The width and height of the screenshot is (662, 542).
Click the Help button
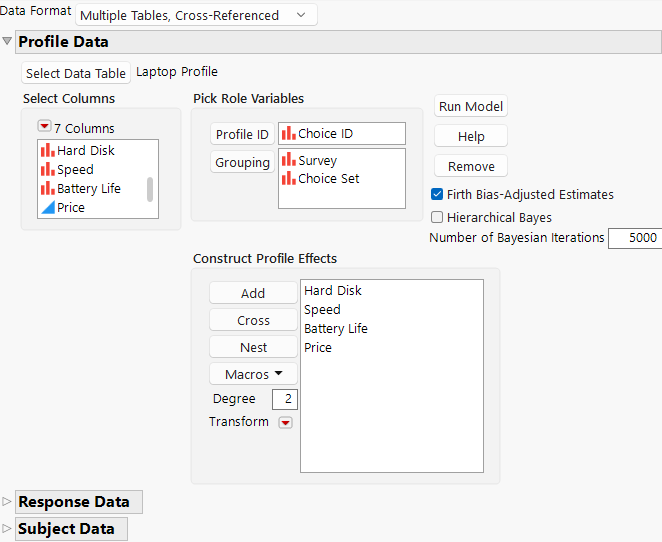[471, 136]
